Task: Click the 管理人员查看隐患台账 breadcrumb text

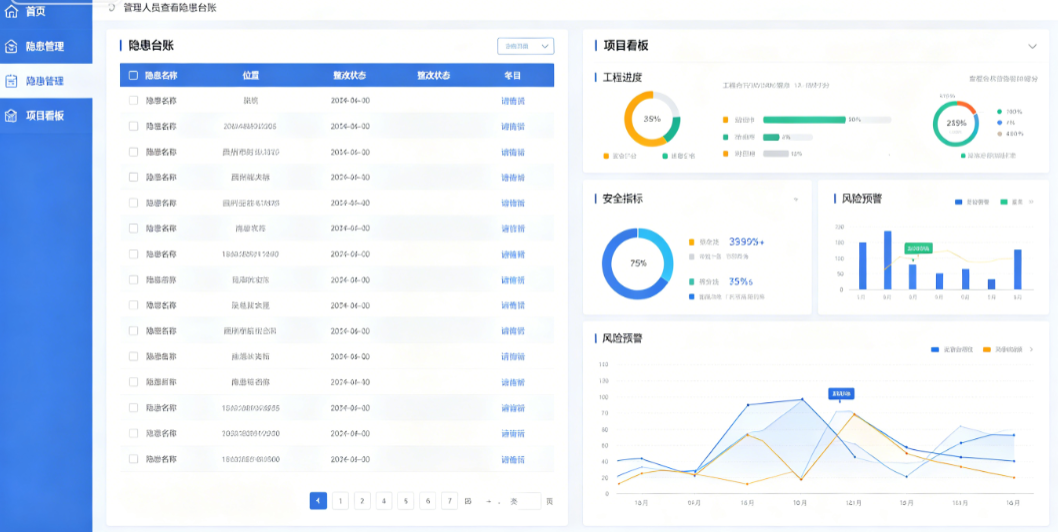Action: tap(170, 7)
